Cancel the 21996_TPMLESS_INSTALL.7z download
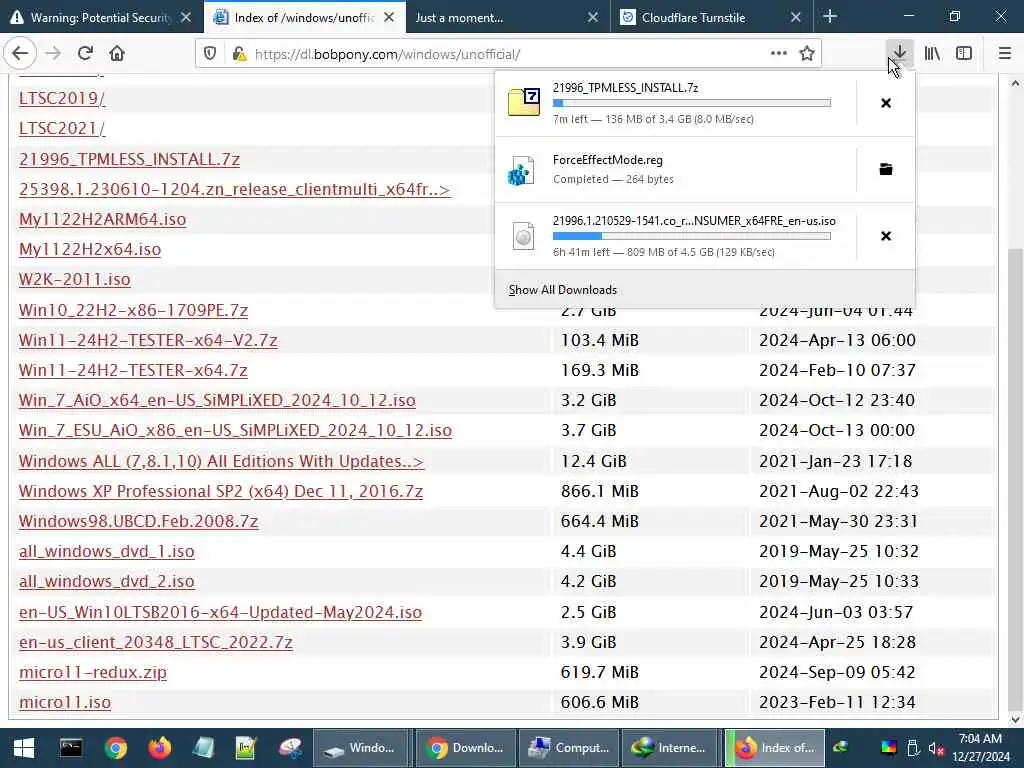Screen dimensions: 1024x768 tap(886, 103)
